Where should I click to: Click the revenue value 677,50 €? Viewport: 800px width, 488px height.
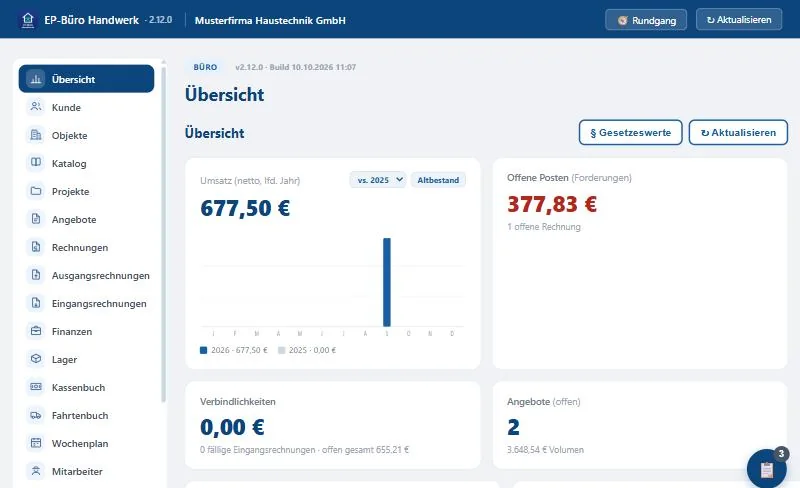click(x=245, y=208)
